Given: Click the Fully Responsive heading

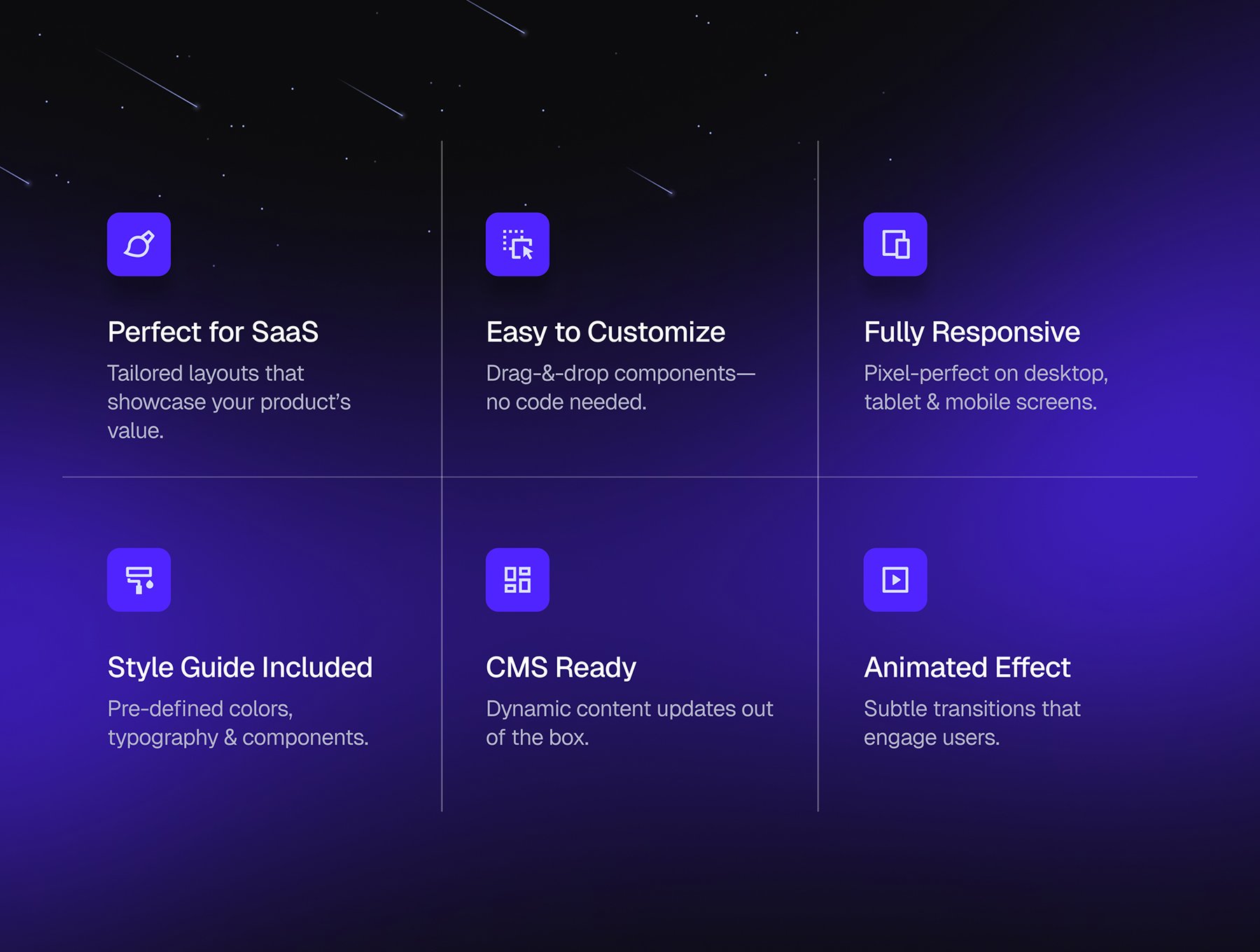Looking at the screenshot, I should (x=972, y=332).
